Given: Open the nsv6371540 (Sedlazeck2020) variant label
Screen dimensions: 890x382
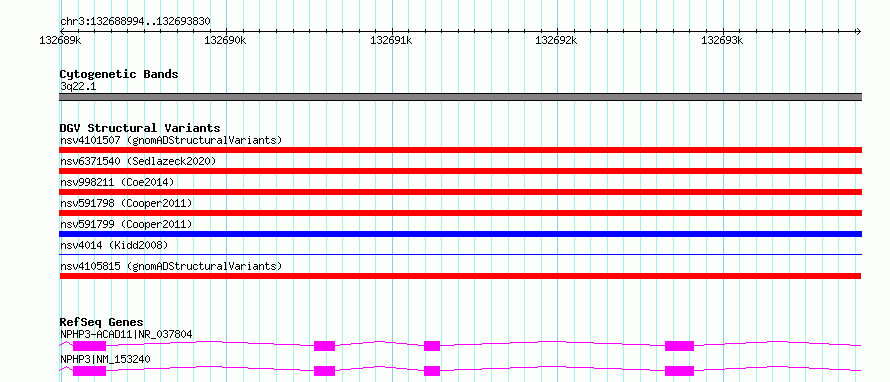Looking at the screenshot, I should point(138,161).
